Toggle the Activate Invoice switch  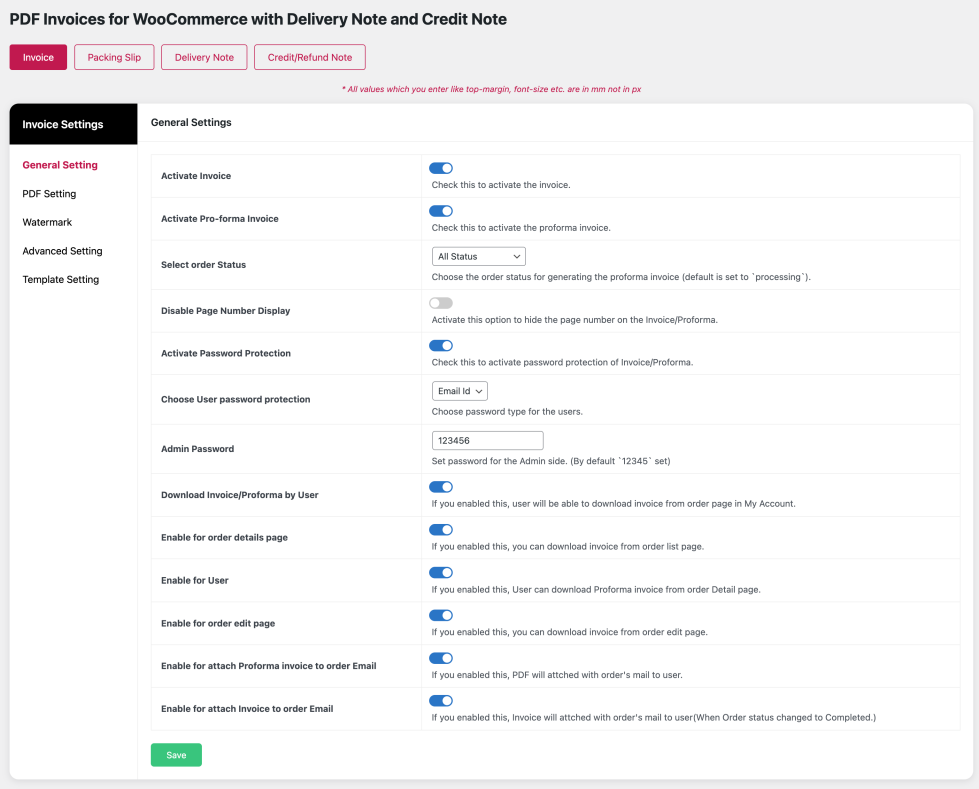(440, 168)
